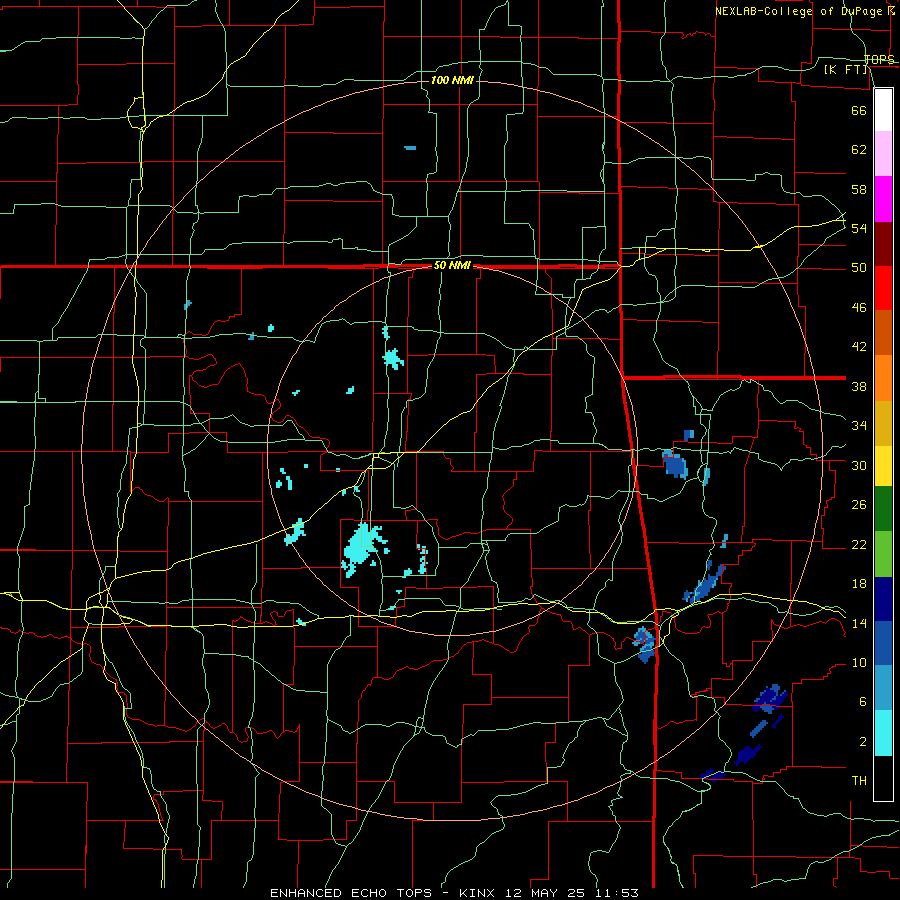Viewport: 900px width, 900px height.
Task: Click the bright yellow legend swatch
Action: click(x=883, y=466)
